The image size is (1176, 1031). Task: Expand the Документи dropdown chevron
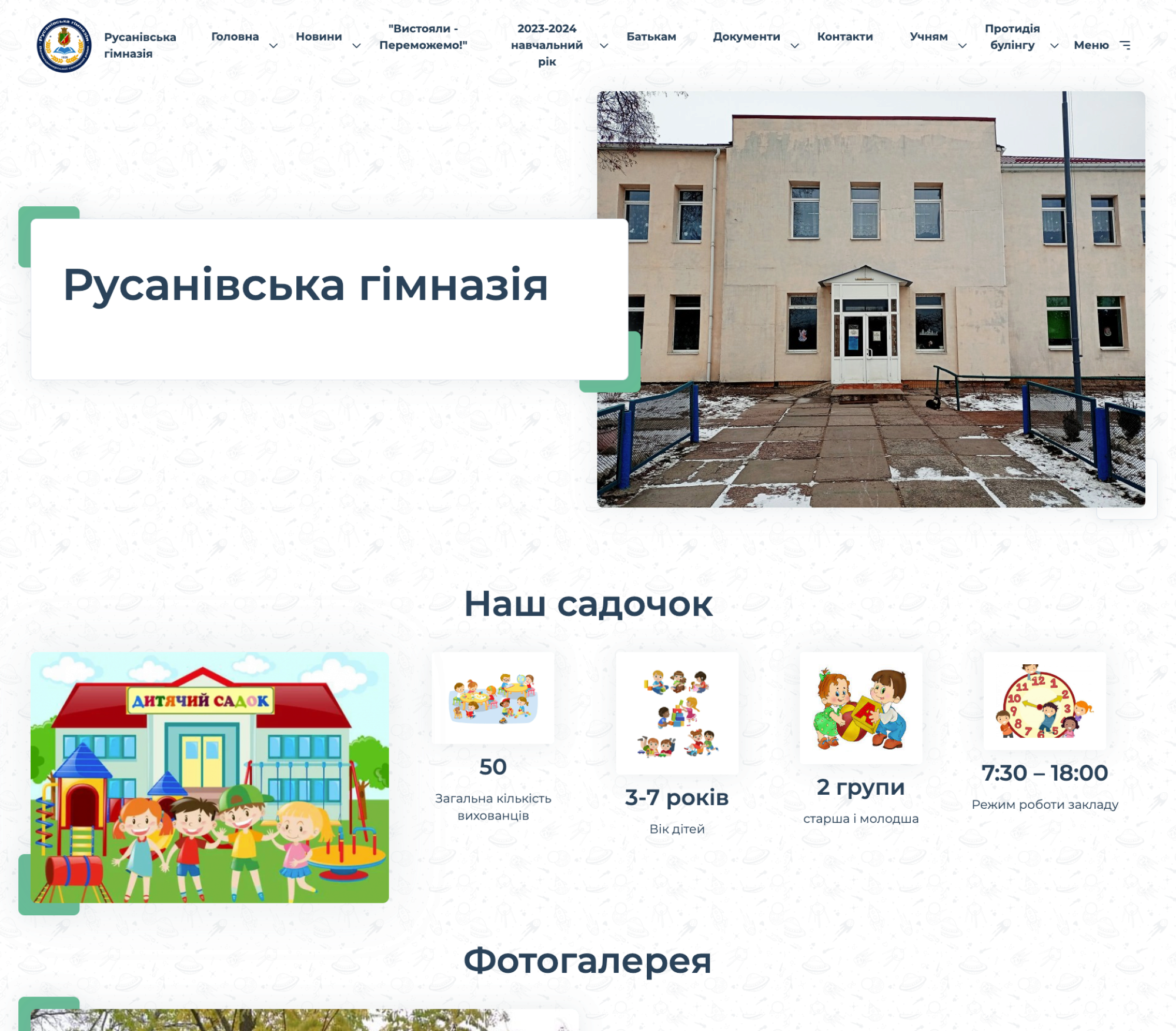794,46
